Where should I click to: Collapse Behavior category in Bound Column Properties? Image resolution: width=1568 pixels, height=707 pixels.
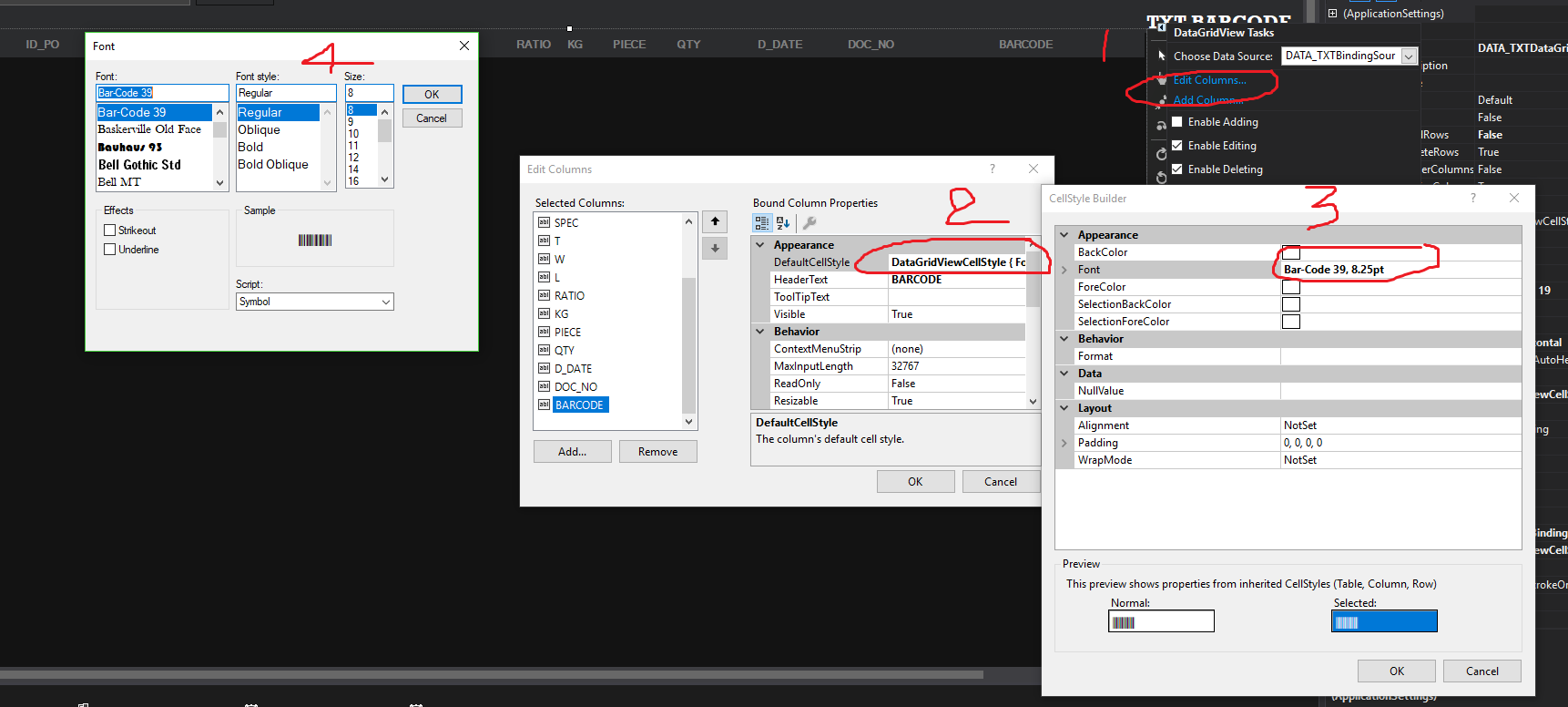point(760,331)
